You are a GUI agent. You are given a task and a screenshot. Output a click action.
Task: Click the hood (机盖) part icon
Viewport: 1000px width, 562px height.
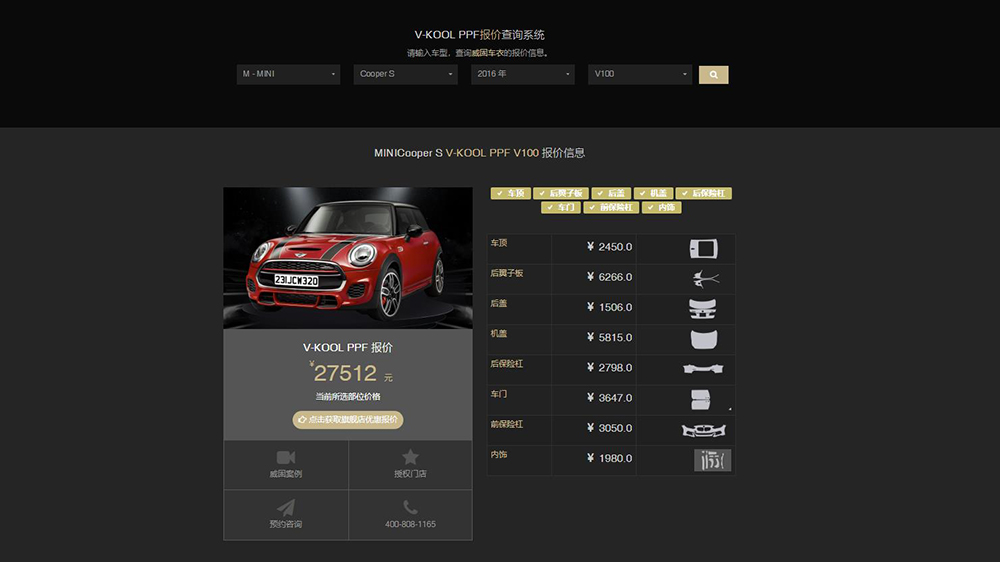[x=703, y=339]
